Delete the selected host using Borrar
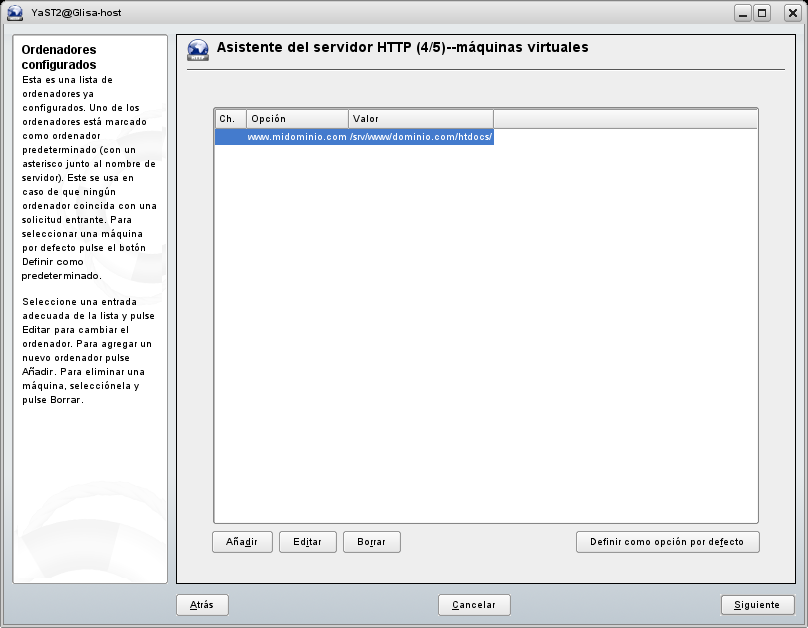The image size is (808, 628). pos(372,542)
